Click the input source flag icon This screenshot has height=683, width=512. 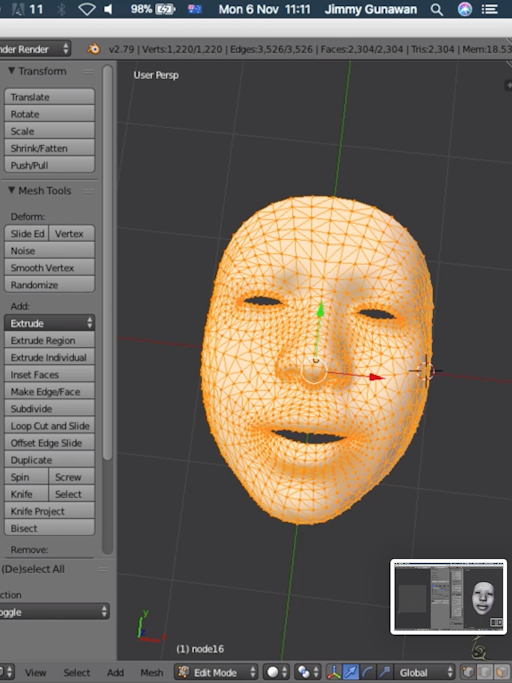tap(194, 9)
